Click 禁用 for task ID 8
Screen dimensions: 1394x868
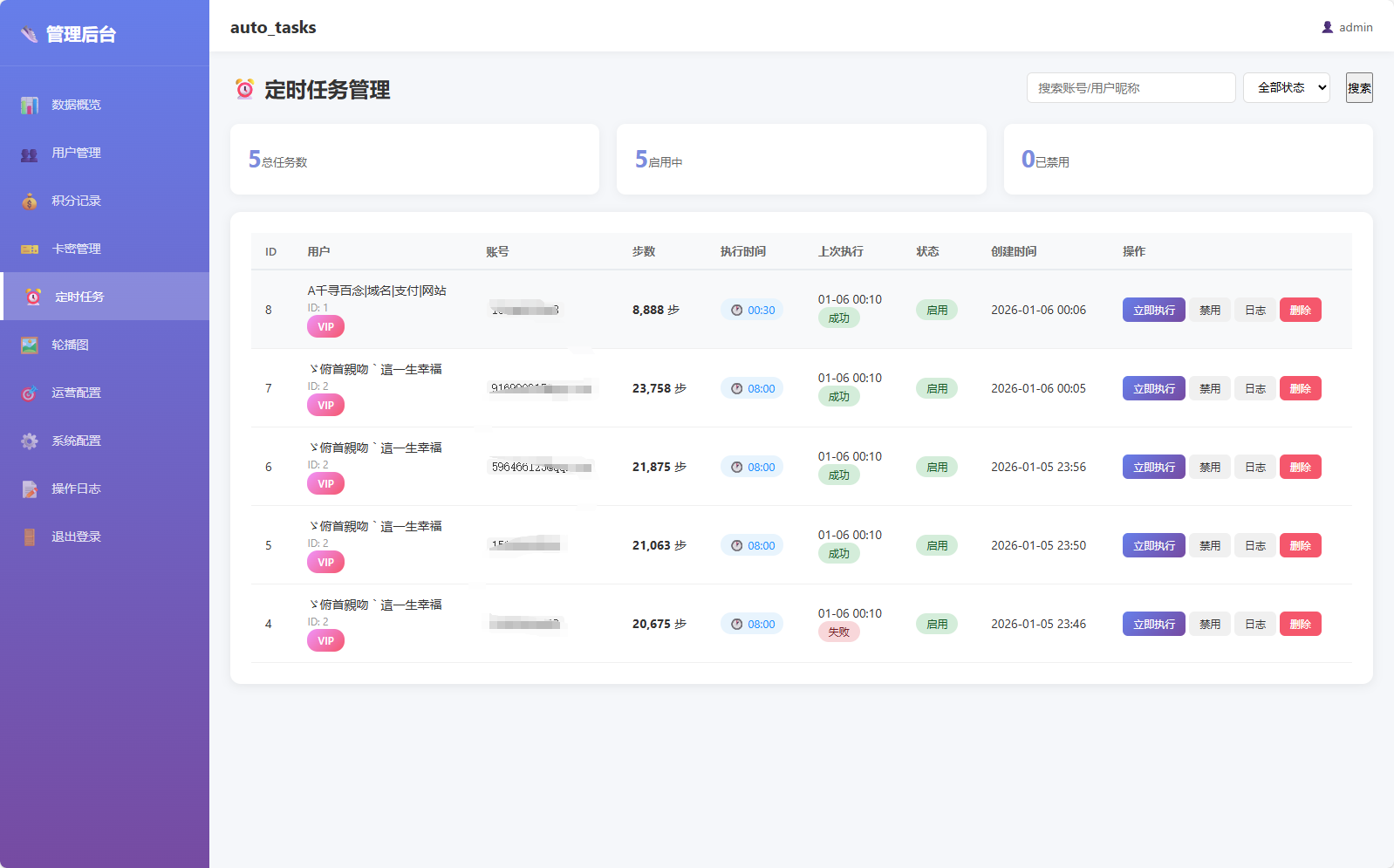(x=1210, y=310)
